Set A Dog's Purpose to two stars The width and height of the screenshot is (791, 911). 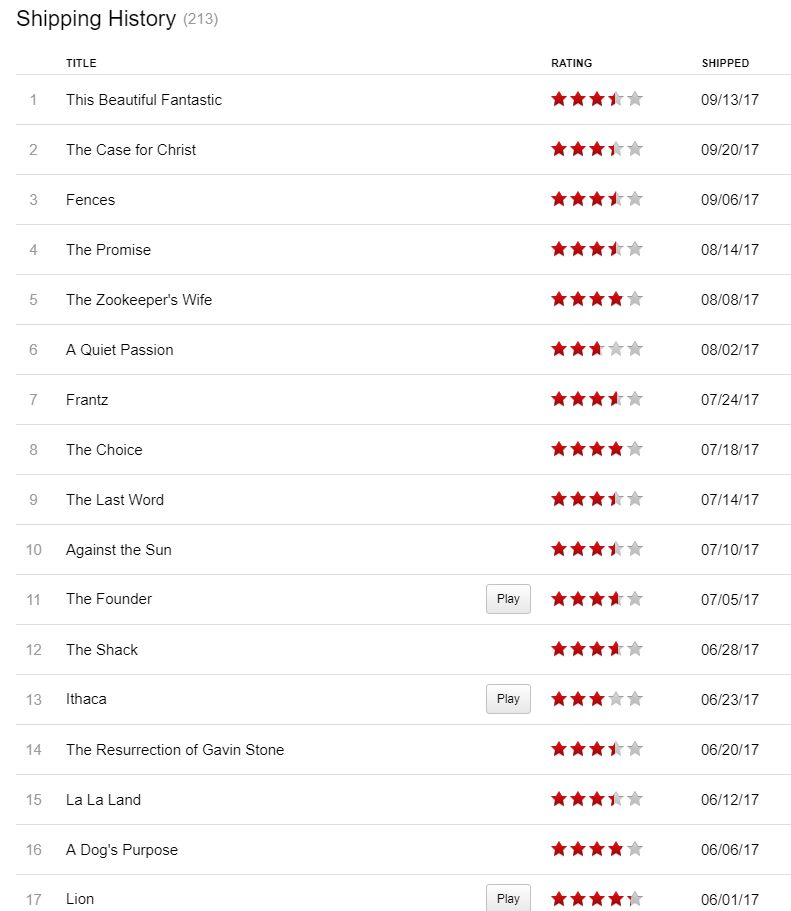(x=578, y=849)
